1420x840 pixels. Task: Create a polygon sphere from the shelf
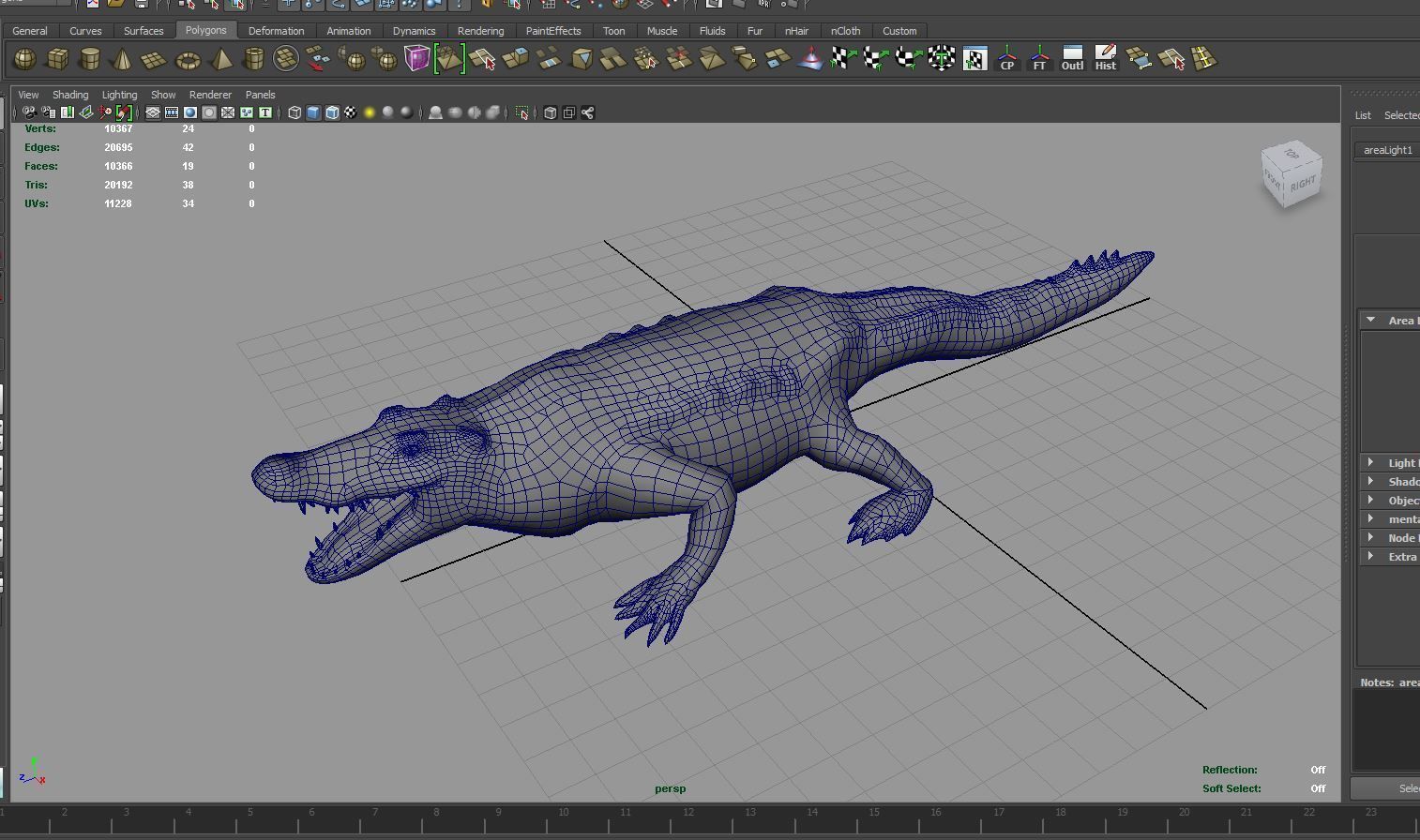tap(24, 60)
